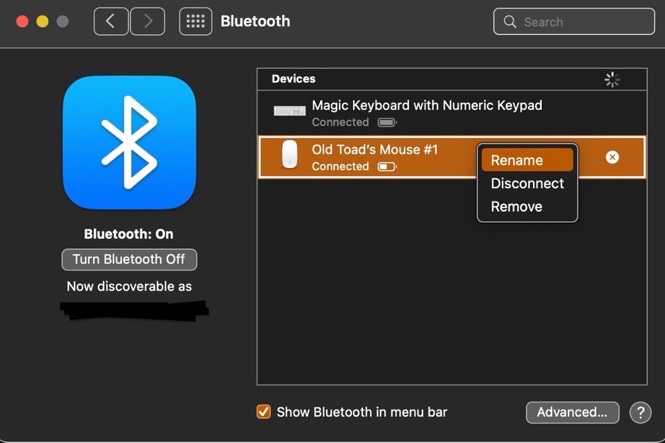This screenshot has height=443, width=665.
Task: Select Magic Keyboard with Numeric Keypad row
Action: click(x=452, y=113)
